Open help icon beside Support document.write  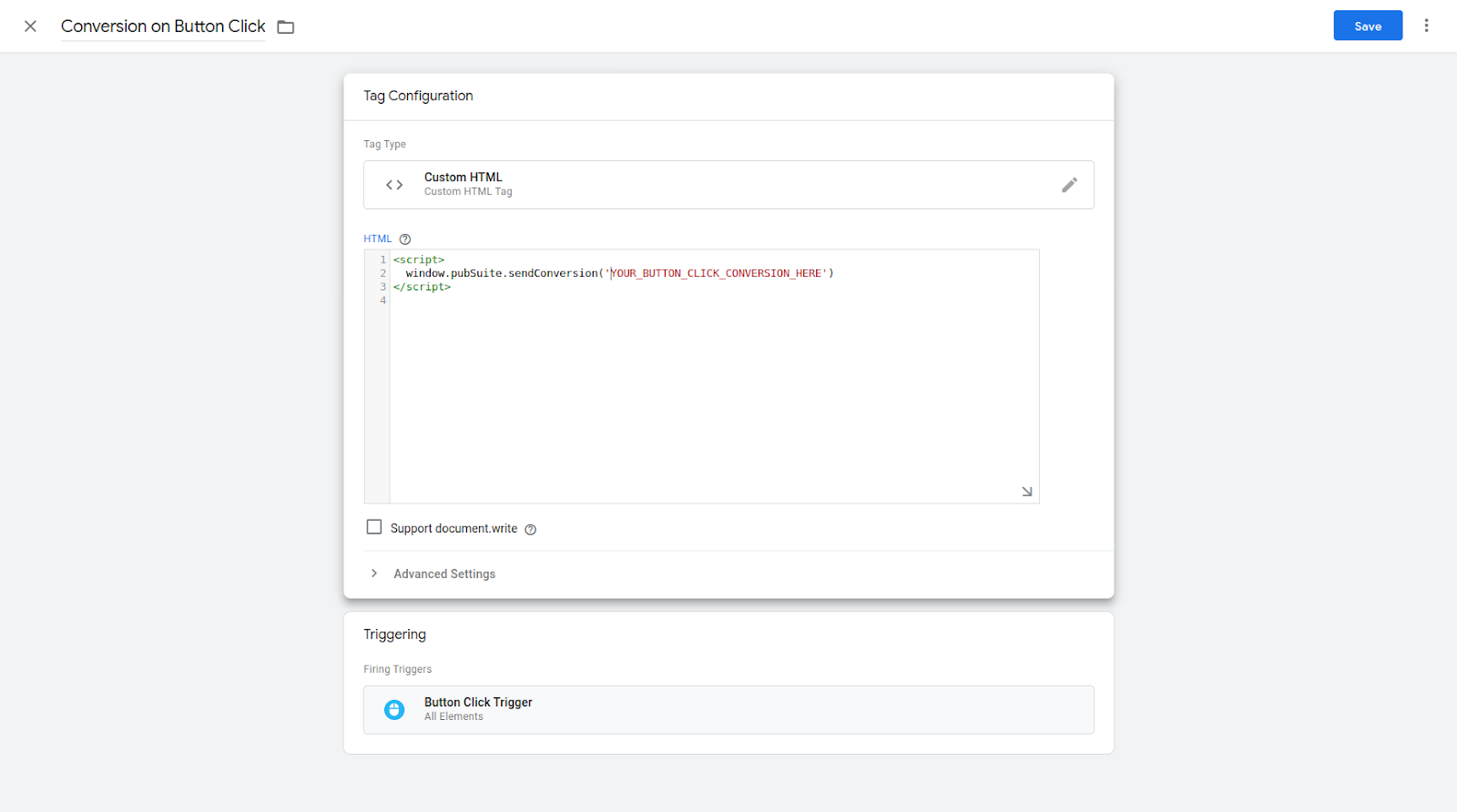[531, 530]
